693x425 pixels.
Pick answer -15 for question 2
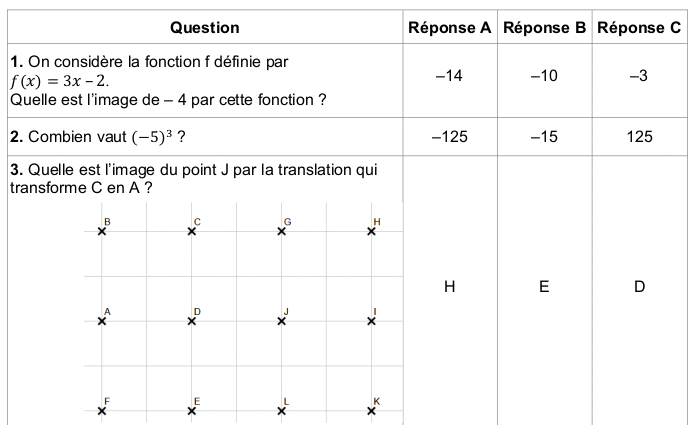pos(543,137)
